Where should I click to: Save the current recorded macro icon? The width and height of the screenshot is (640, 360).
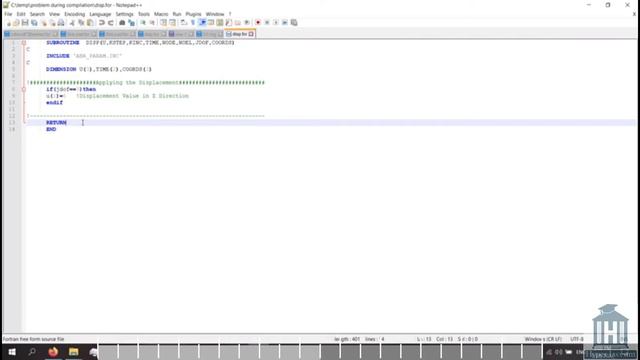[x=294, y=23]
